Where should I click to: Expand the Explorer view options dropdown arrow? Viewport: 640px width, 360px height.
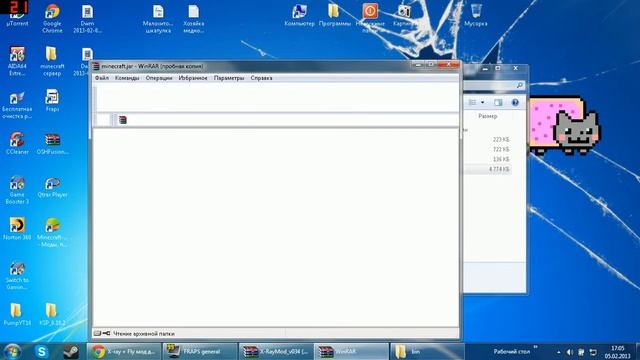482,102
